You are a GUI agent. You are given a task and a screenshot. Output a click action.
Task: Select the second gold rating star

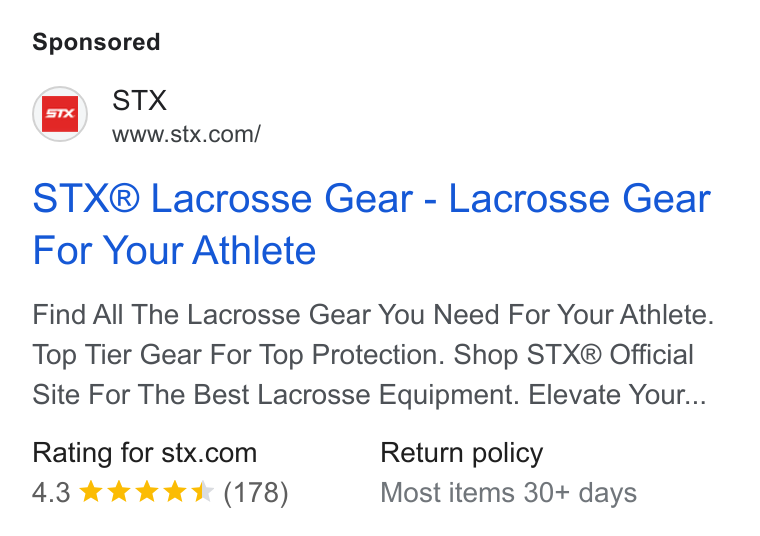(118, 491)
